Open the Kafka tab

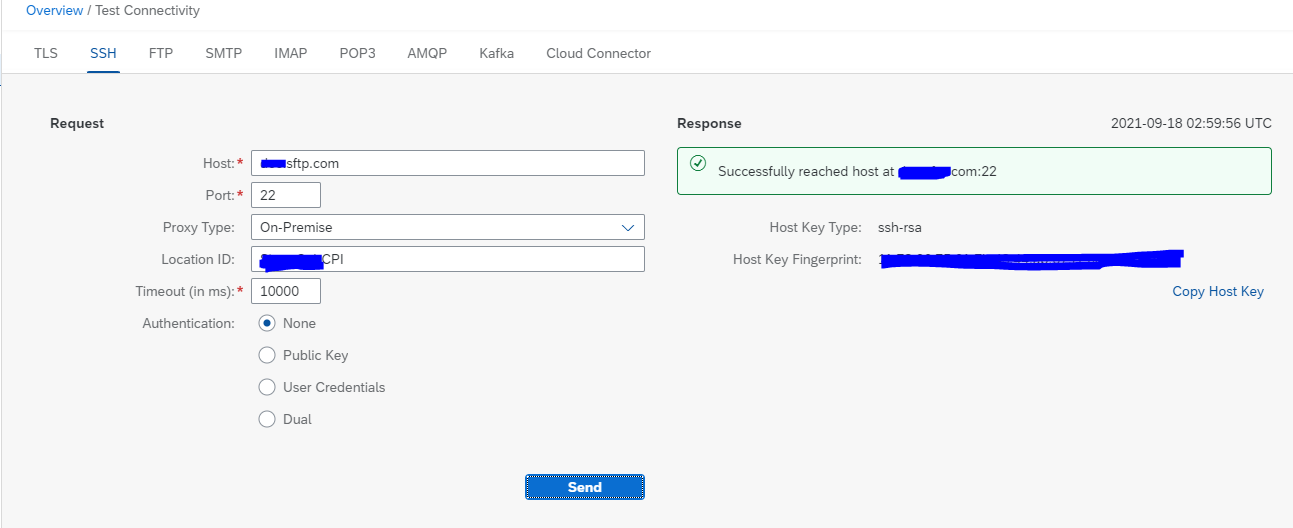(x=496, y=53)
